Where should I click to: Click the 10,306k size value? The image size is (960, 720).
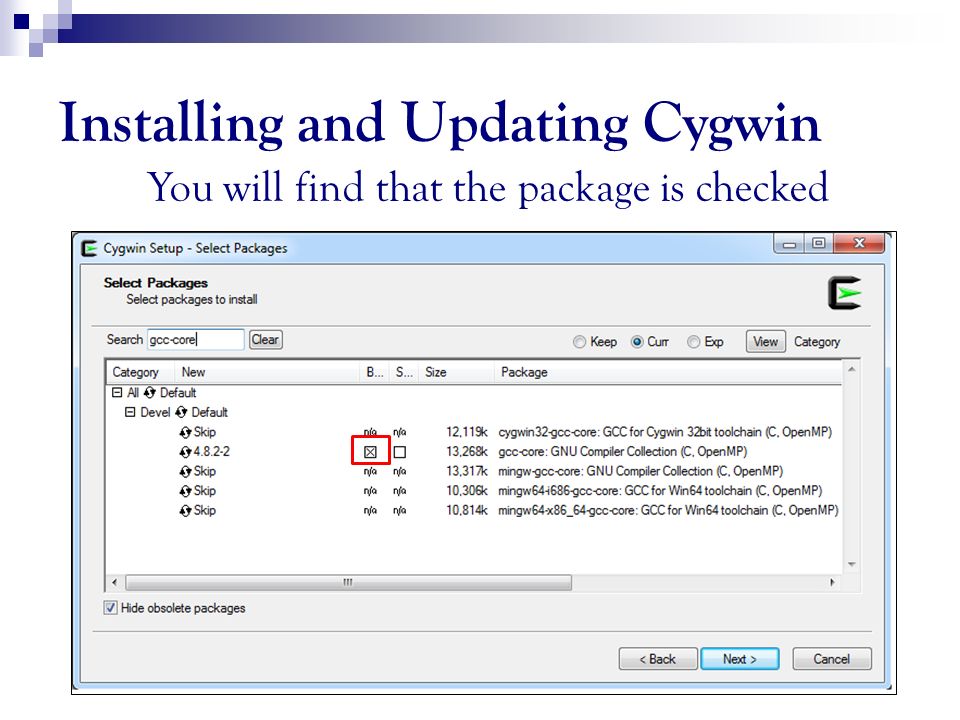click(x=467, y=491)
